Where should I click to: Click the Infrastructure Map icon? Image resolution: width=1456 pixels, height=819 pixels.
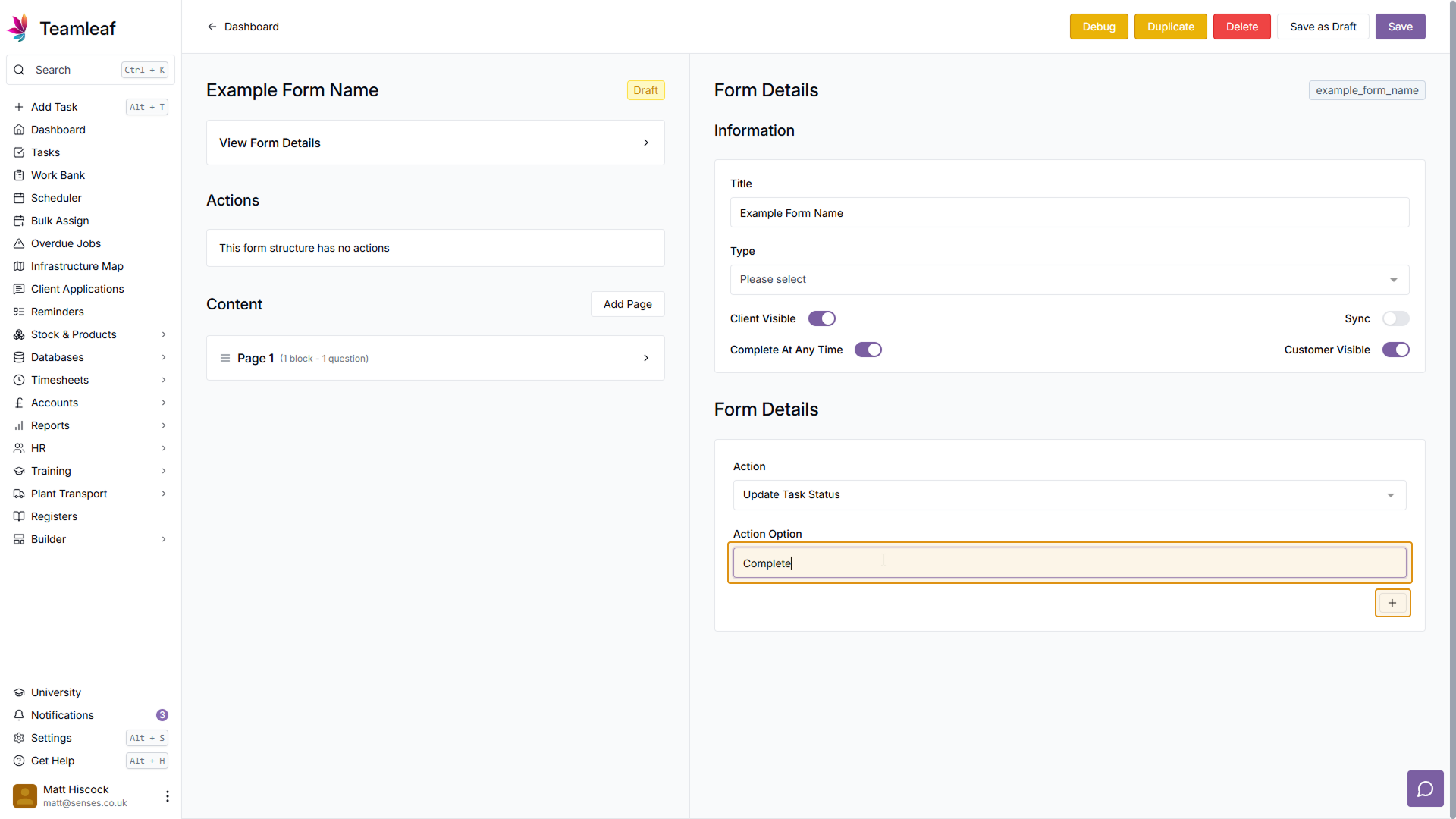point(19,266)
